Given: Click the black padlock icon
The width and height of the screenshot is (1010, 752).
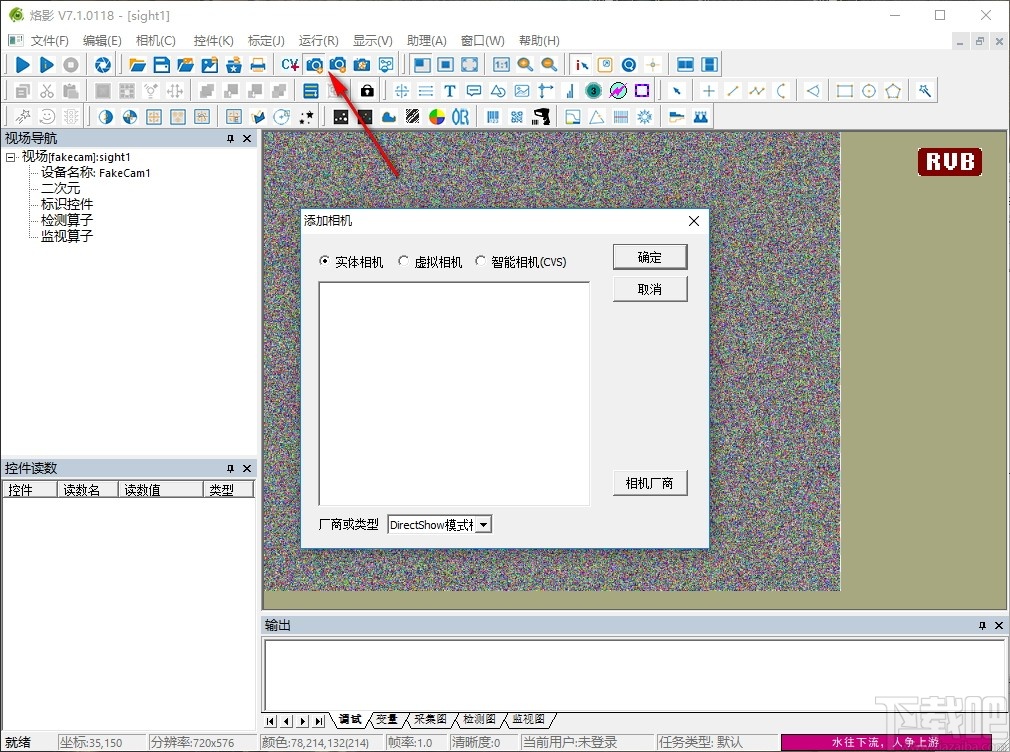Looking at the screenshot, I should click(x=367, y=91).
